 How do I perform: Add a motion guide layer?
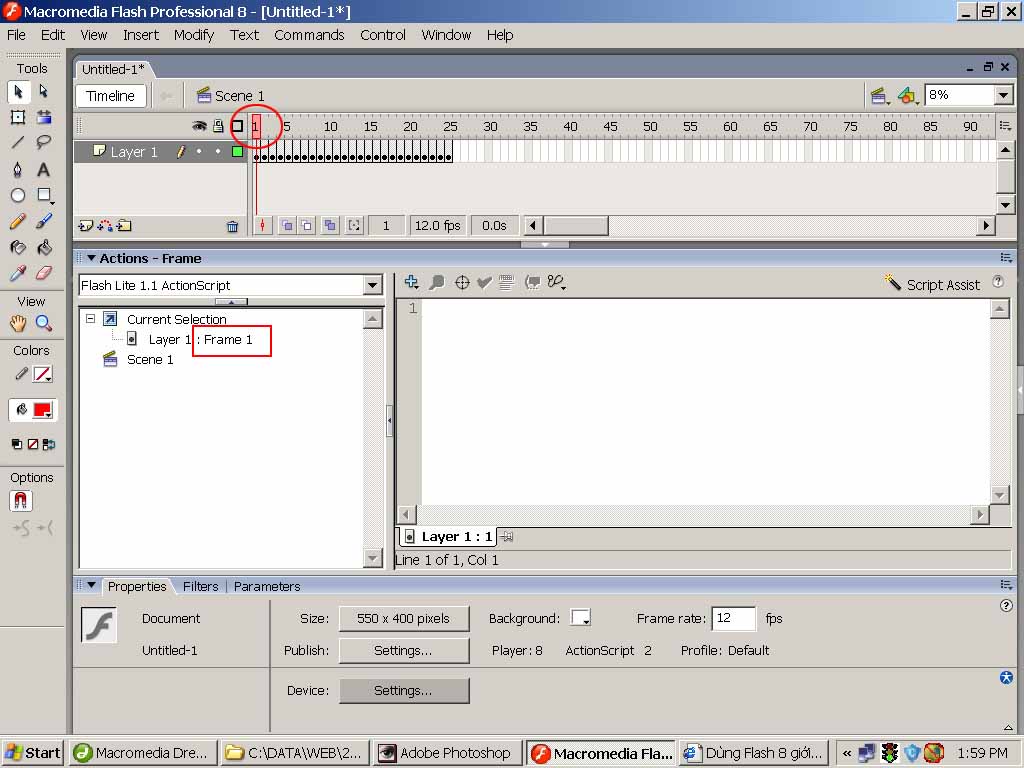(104, 226)
